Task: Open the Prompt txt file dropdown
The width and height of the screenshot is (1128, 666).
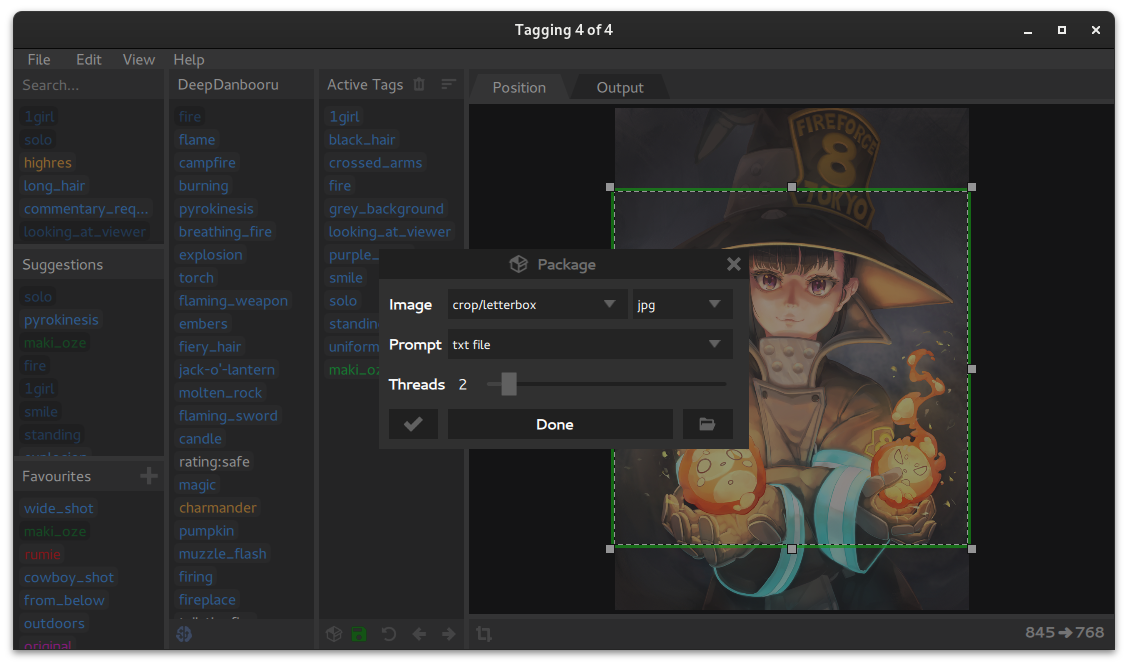Action: (x=590, y=345)
